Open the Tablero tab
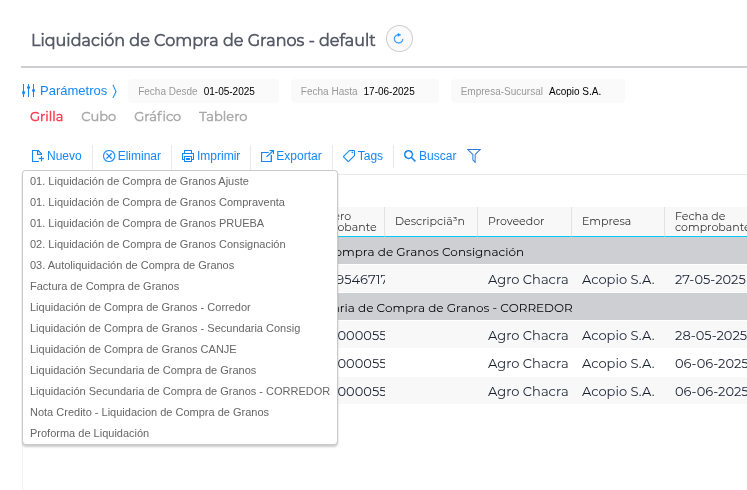The height and width of the screenshot is (490, 747). tap(223, 117)
